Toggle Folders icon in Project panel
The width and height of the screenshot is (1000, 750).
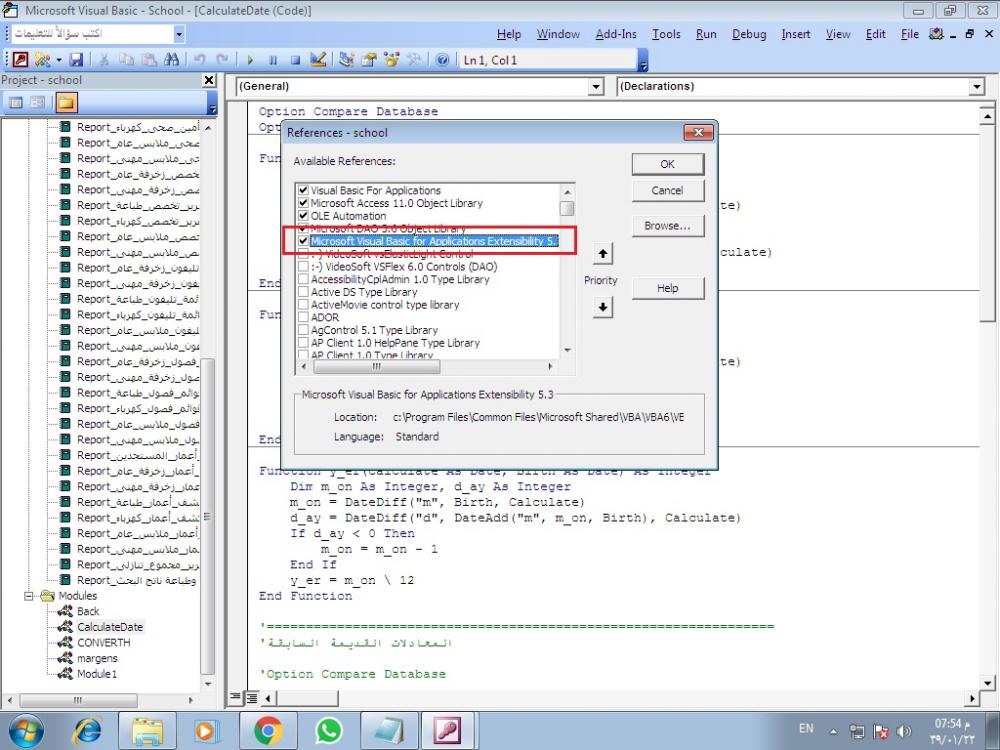pos(66,102)
